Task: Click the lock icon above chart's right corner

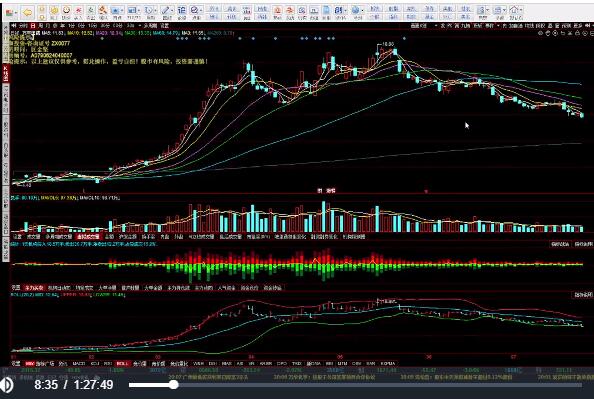Action: tap(578, 33)
